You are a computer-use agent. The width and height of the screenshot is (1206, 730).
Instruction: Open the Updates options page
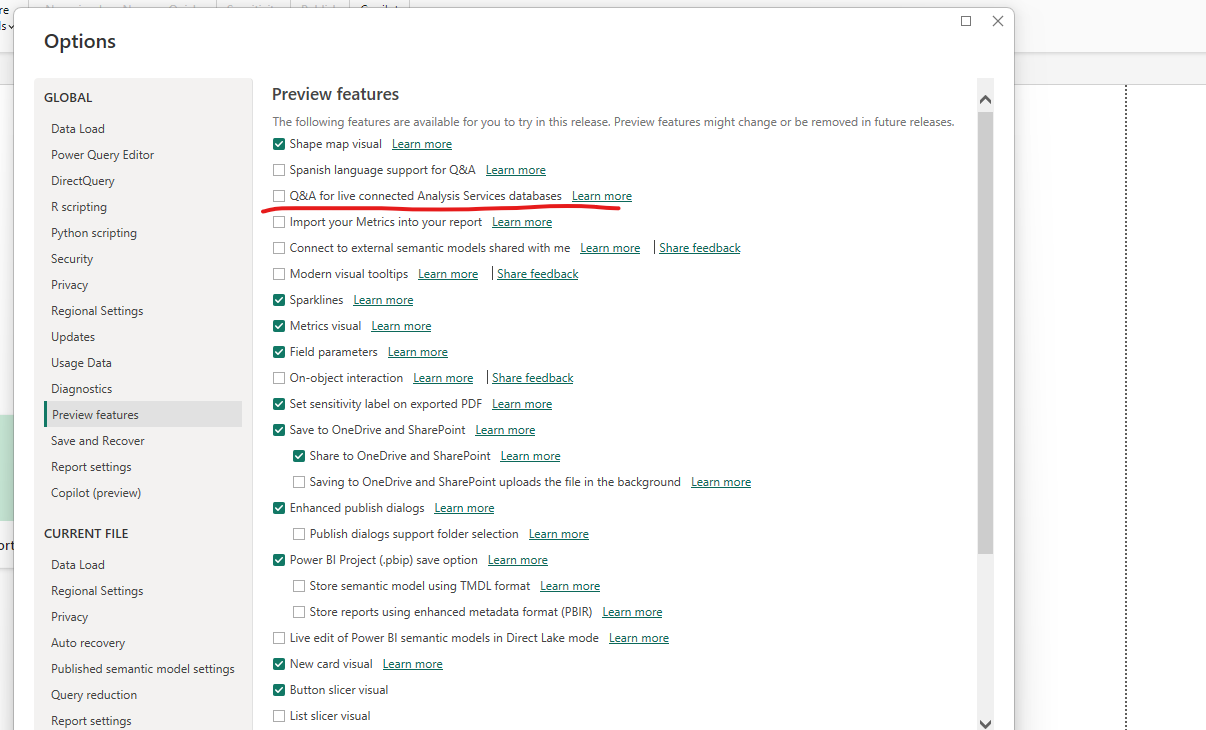coord(143,337)
